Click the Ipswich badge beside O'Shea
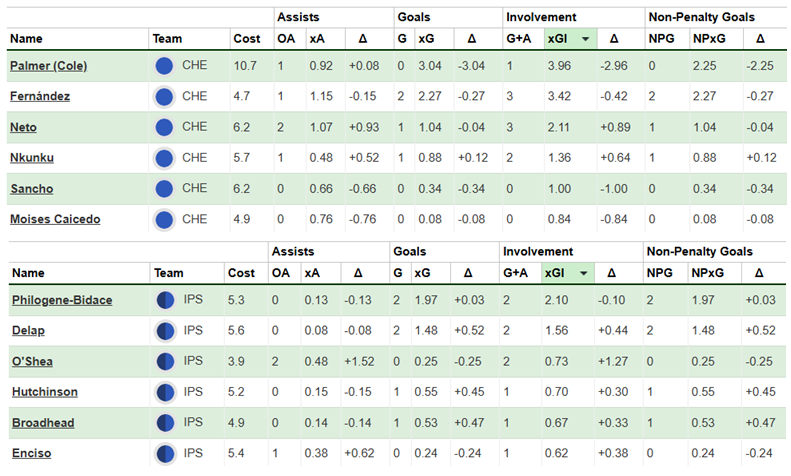The image size is (791, 476). click(165, 361)
